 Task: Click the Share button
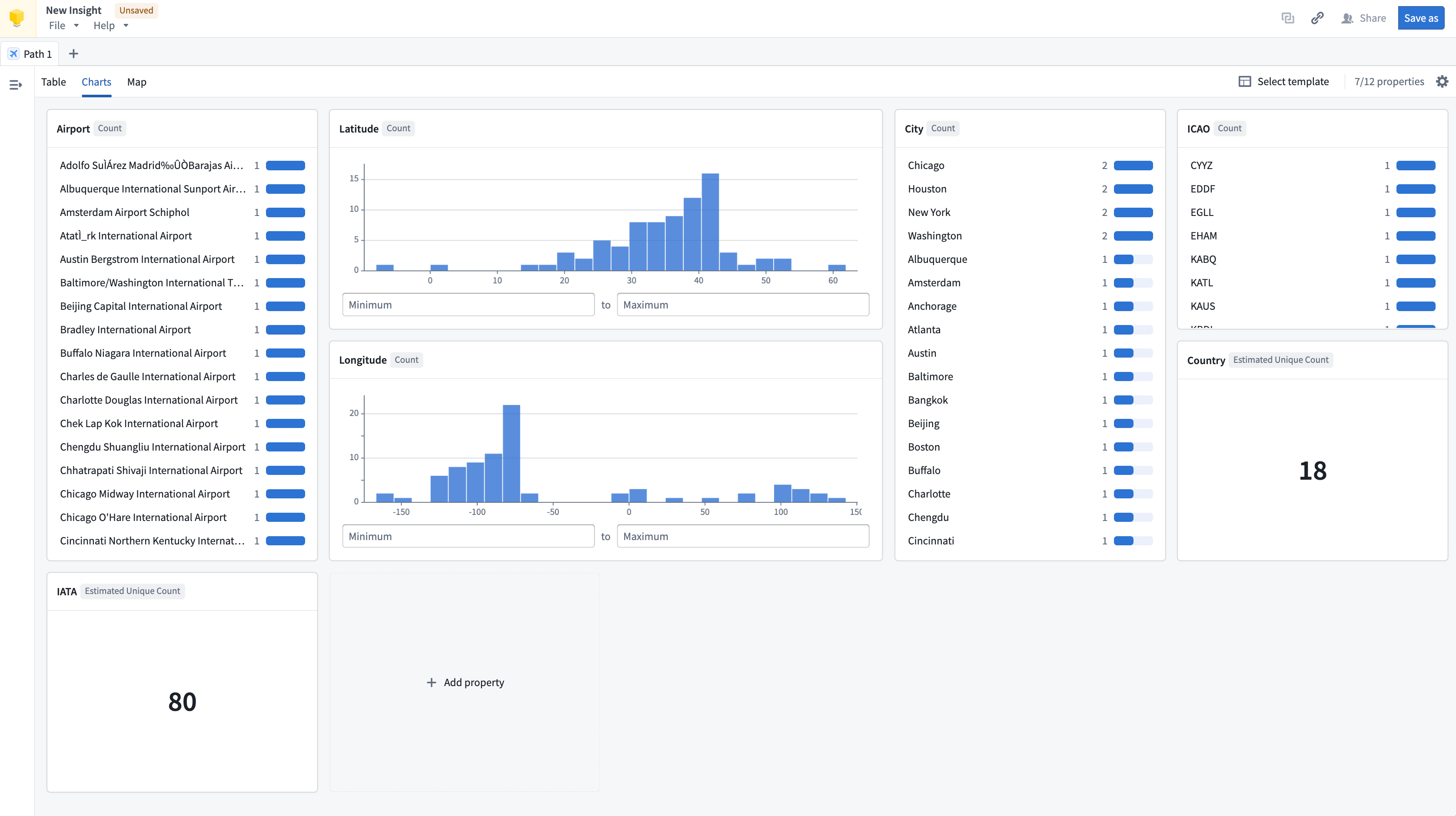1363,18
